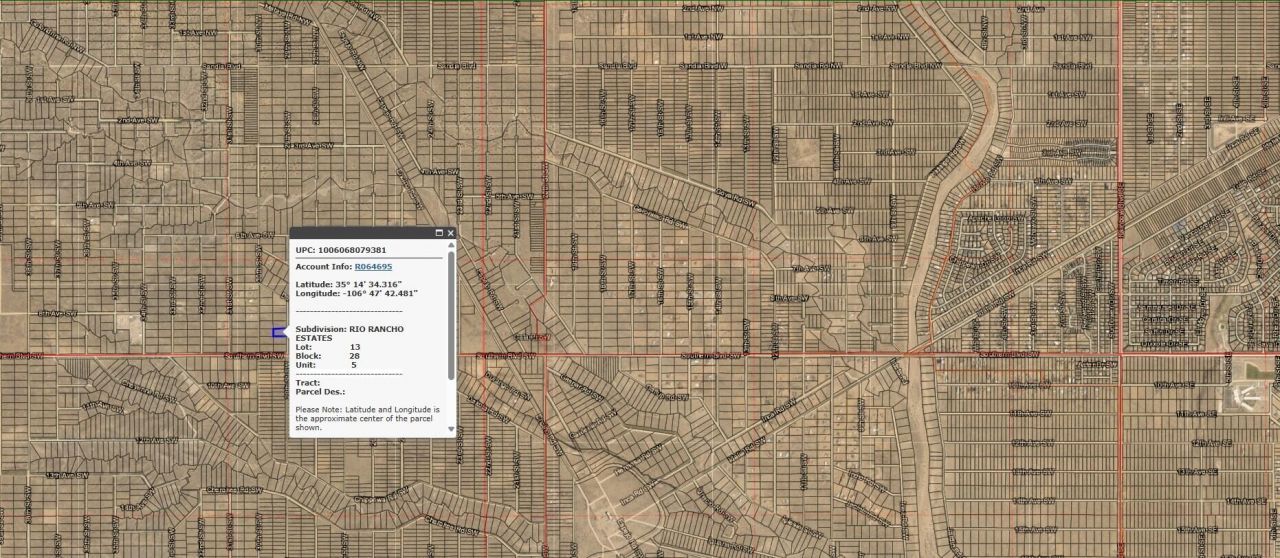Click the popup vertical scrollbar thumb
The width and height of the screenshot is (1280, 558).
(451, 315)
